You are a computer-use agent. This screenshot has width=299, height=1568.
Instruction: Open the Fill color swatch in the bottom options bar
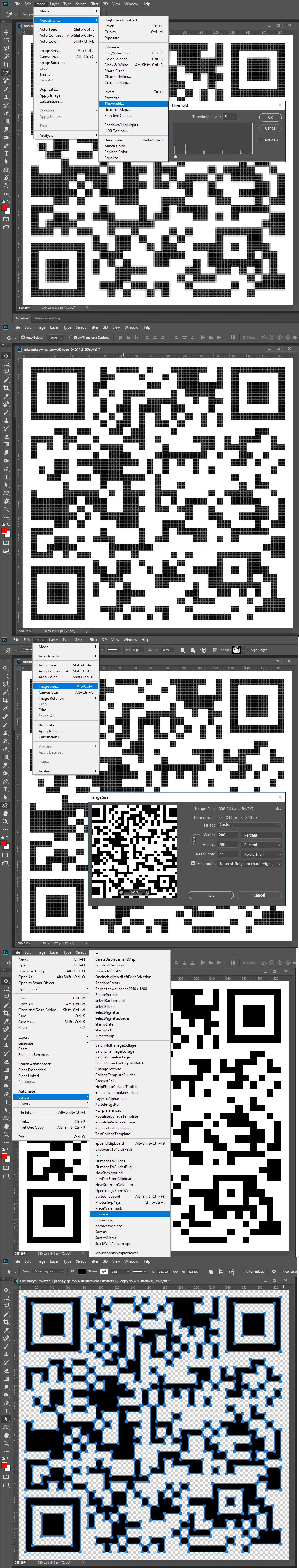[82, 1271]
